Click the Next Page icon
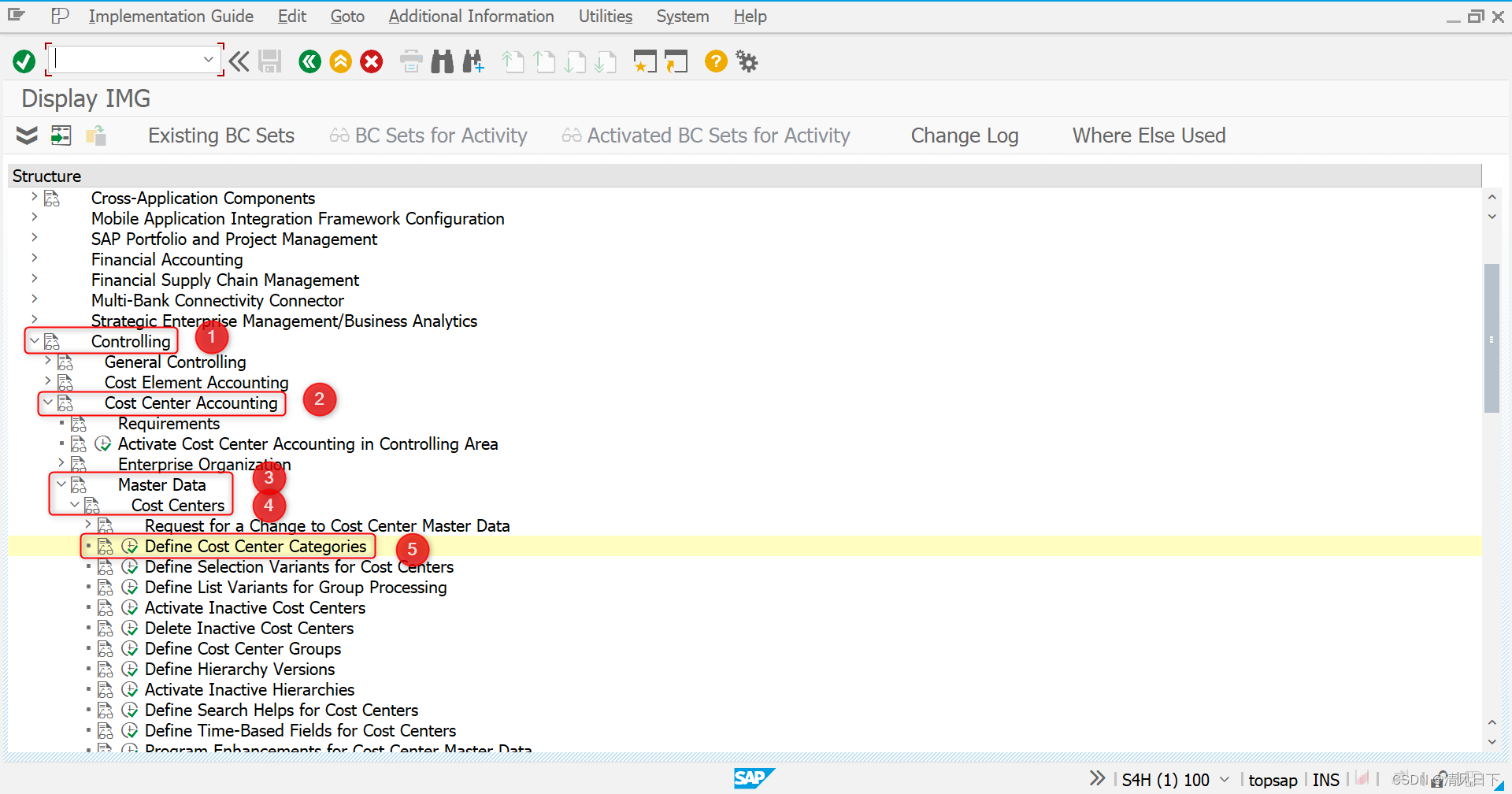This screenshot has height=794, width=1512. [x=575, y=61]
